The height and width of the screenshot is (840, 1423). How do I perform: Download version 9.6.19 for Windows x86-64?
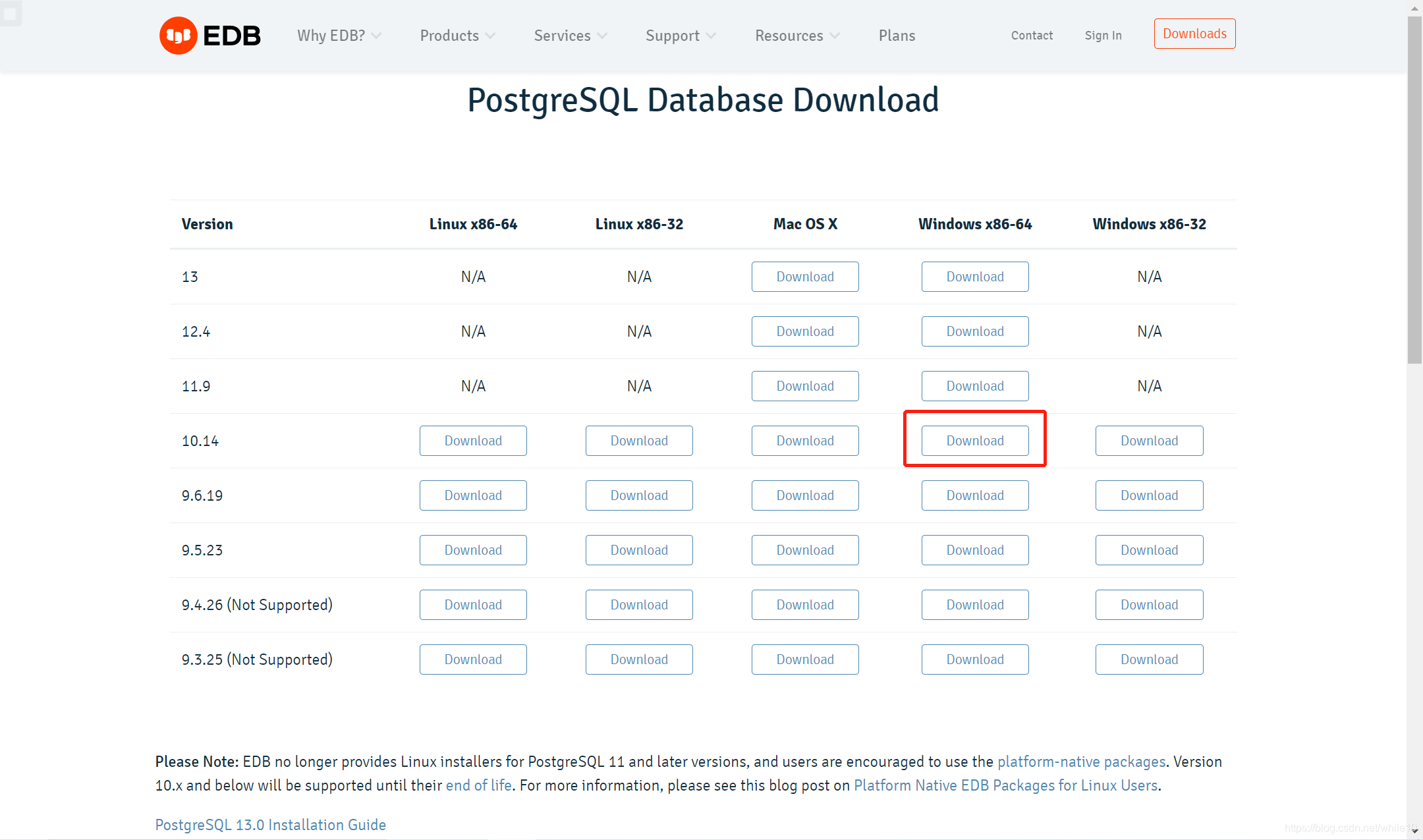pos(975,495)
